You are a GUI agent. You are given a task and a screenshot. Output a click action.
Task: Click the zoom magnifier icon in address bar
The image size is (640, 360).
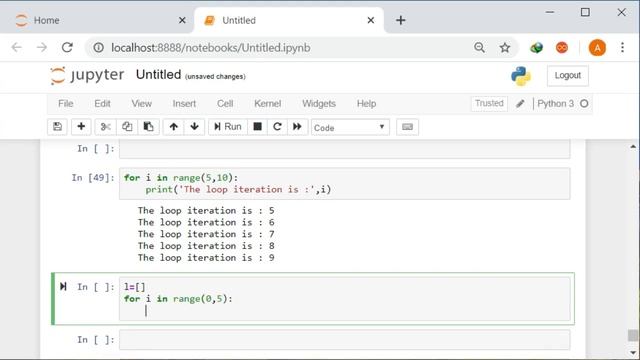click(480, 48)
